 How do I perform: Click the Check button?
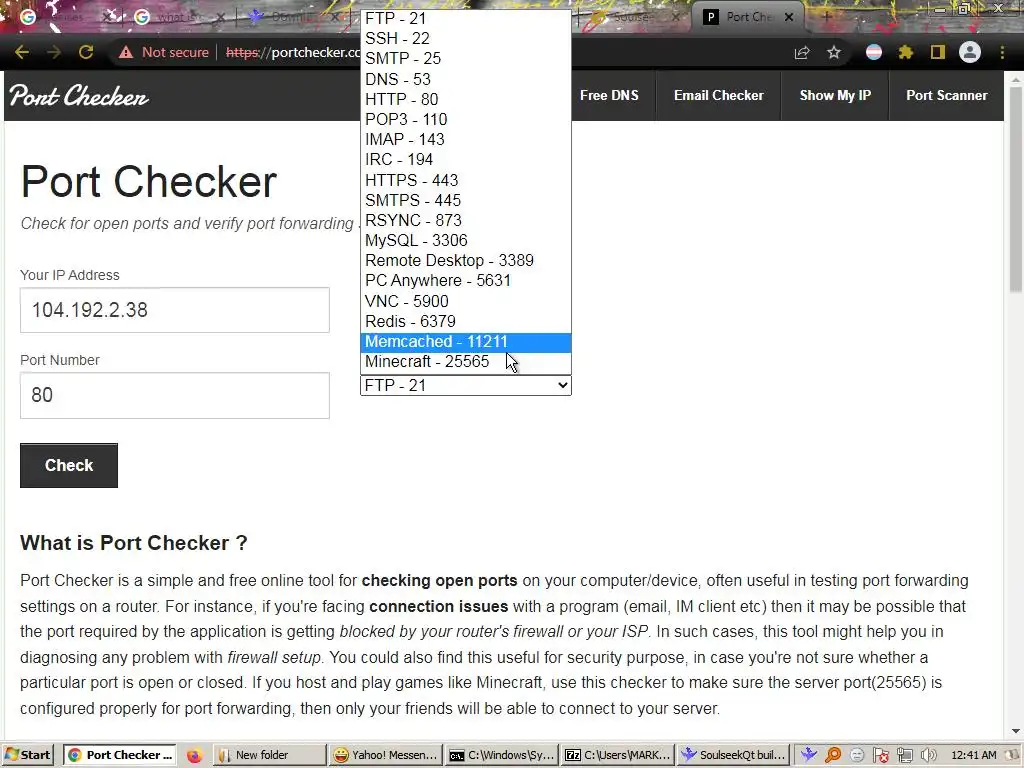(x=69, y=465)
